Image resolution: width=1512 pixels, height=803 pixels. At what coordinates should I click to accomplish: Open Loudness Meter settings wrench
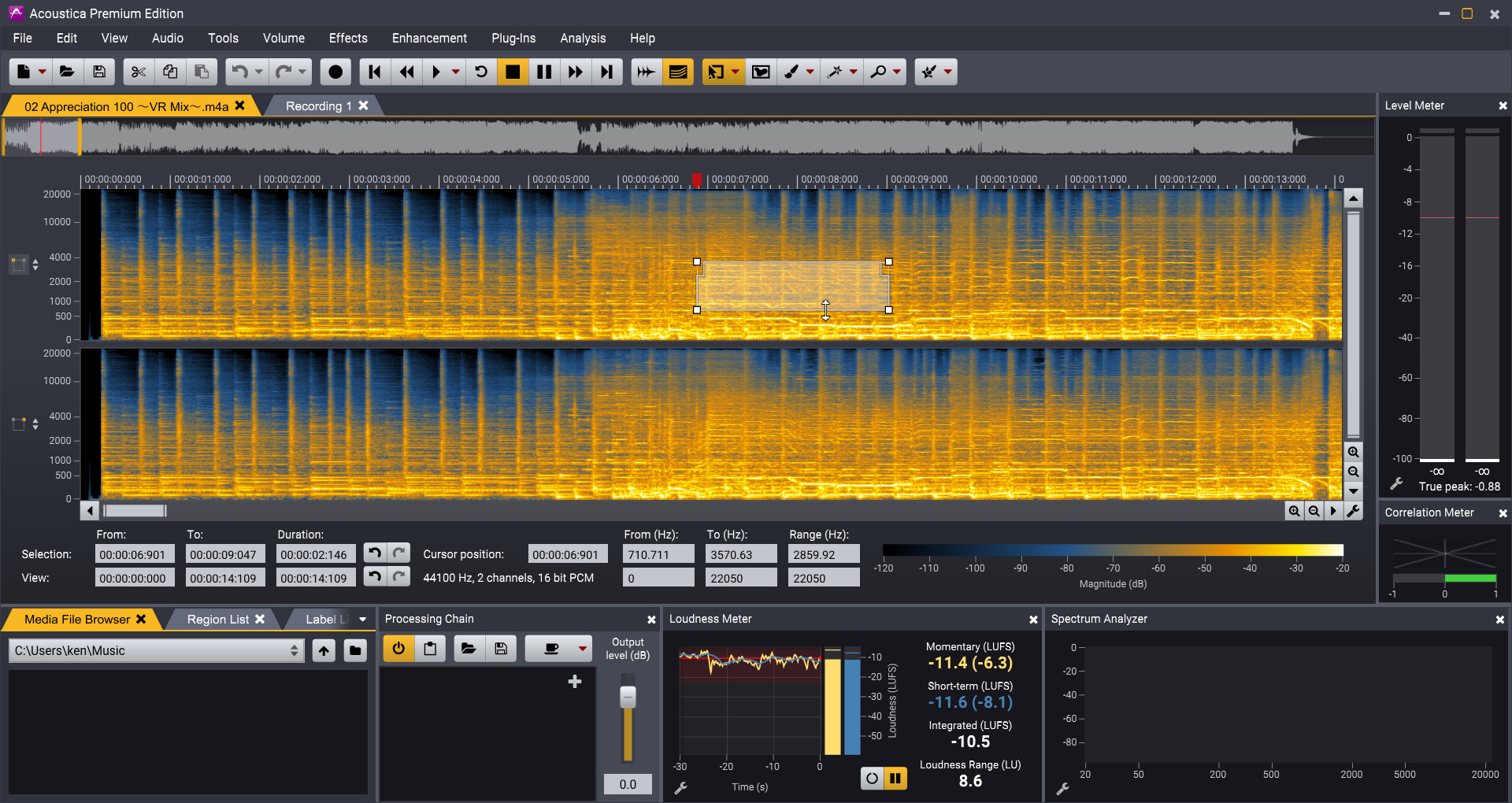click(x=681, y=788)
